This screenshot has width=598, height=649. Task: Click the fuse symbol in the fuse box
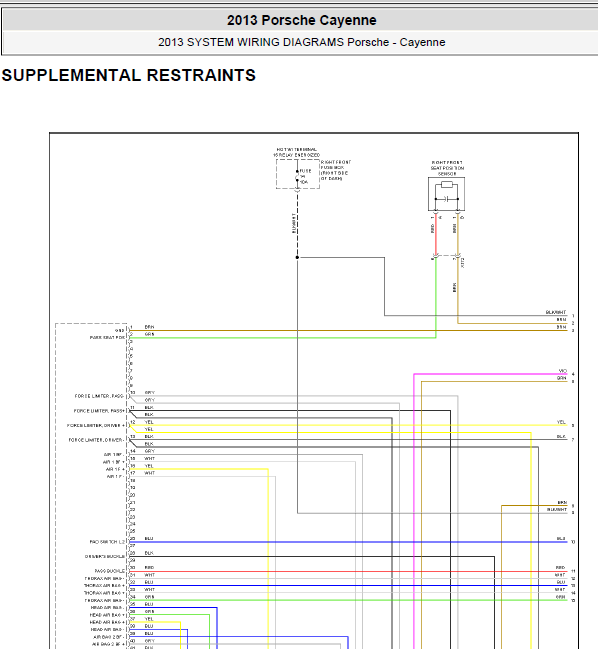click(297, 176)
